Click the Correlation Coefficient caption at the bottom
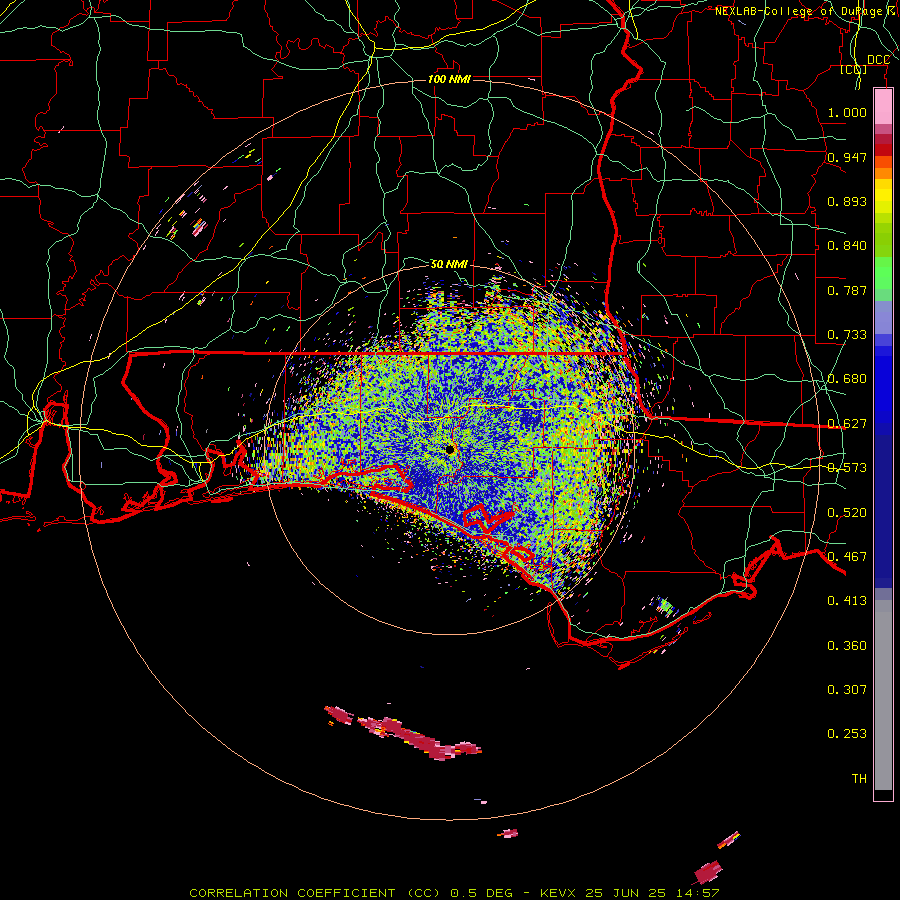 coord(453,893)
